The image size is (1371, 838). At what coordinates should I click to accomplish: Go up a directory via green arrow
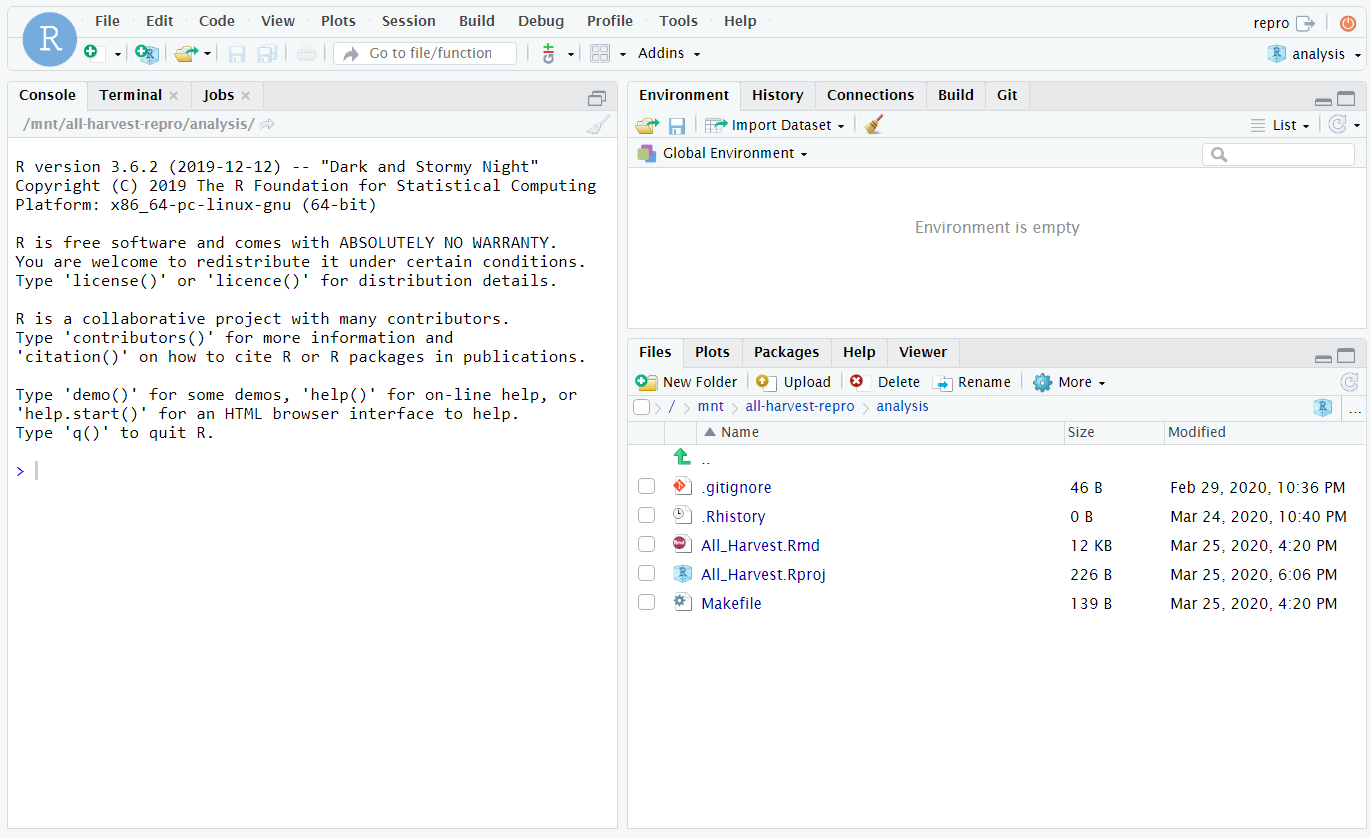point(682,458)
